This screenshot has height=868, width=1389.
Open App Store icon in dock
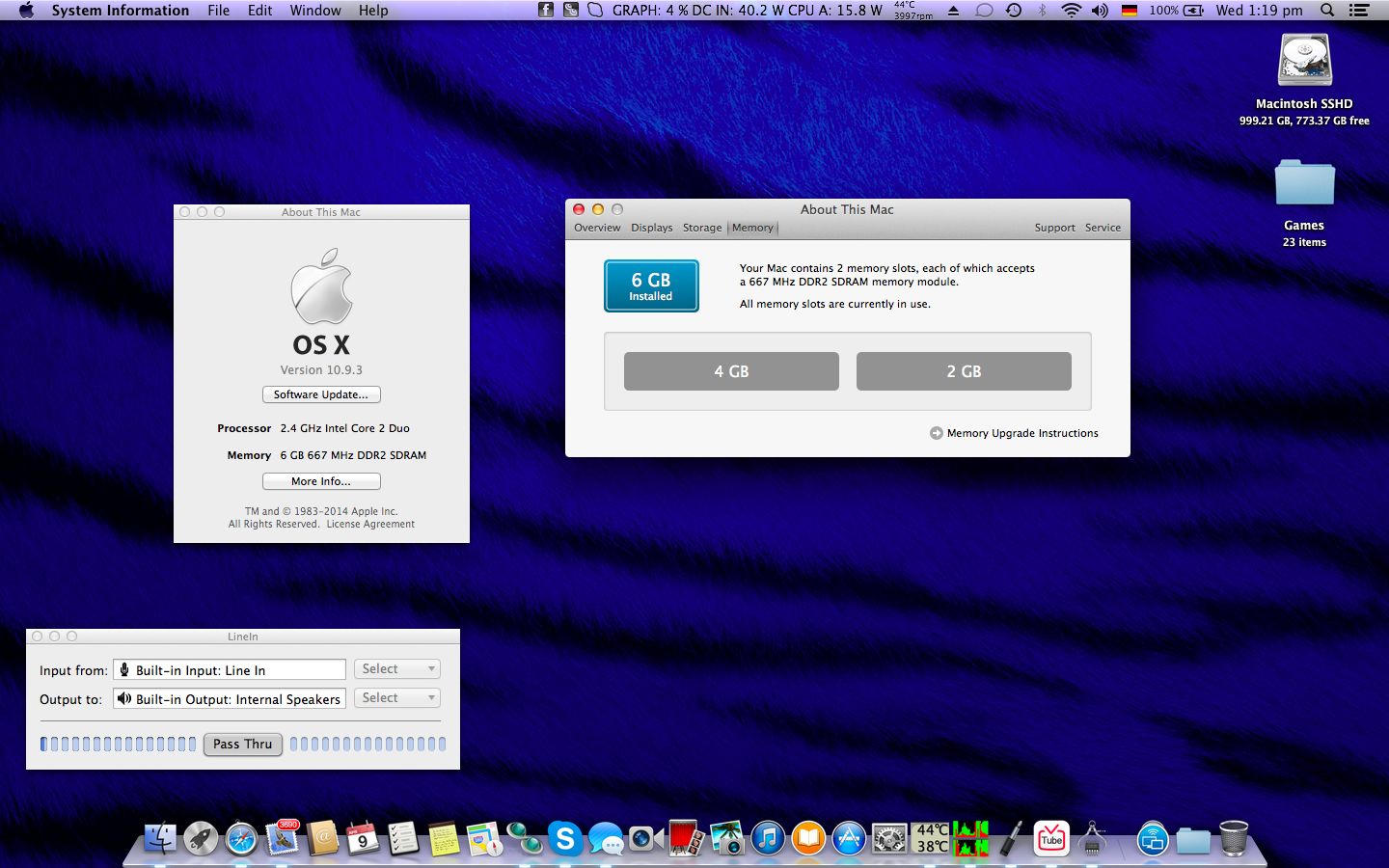coord(849,838)
